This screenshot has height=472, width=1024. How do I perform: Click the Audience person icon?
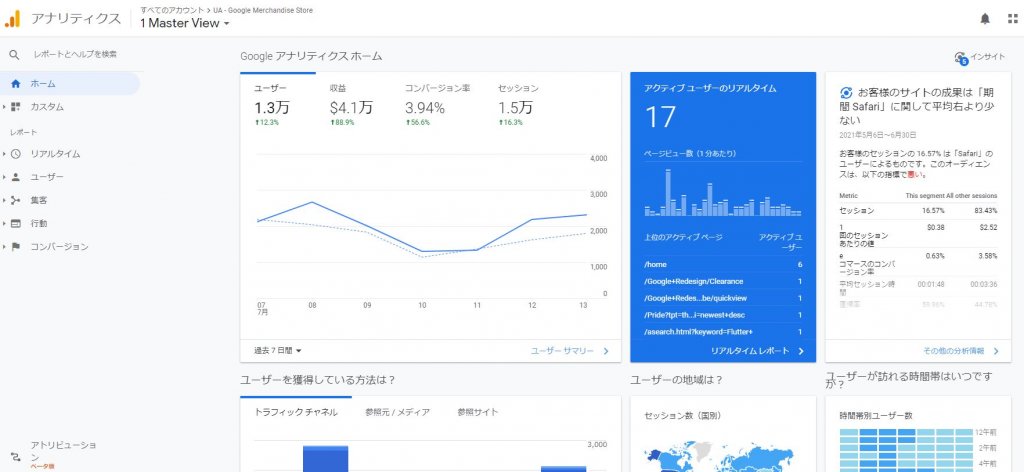pos(16,177)
